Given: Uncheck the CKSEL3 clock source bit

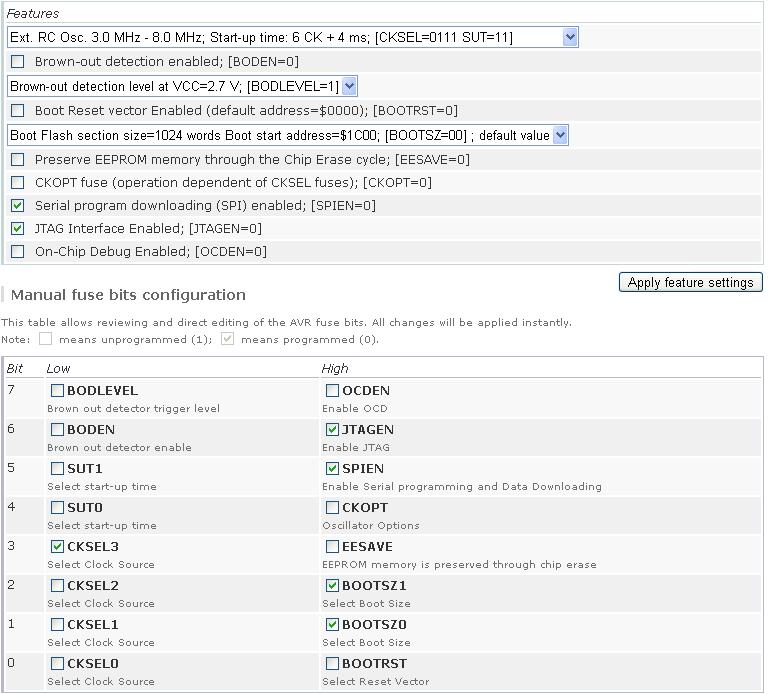Looking at the screenshot, I should tap(58, 547).
